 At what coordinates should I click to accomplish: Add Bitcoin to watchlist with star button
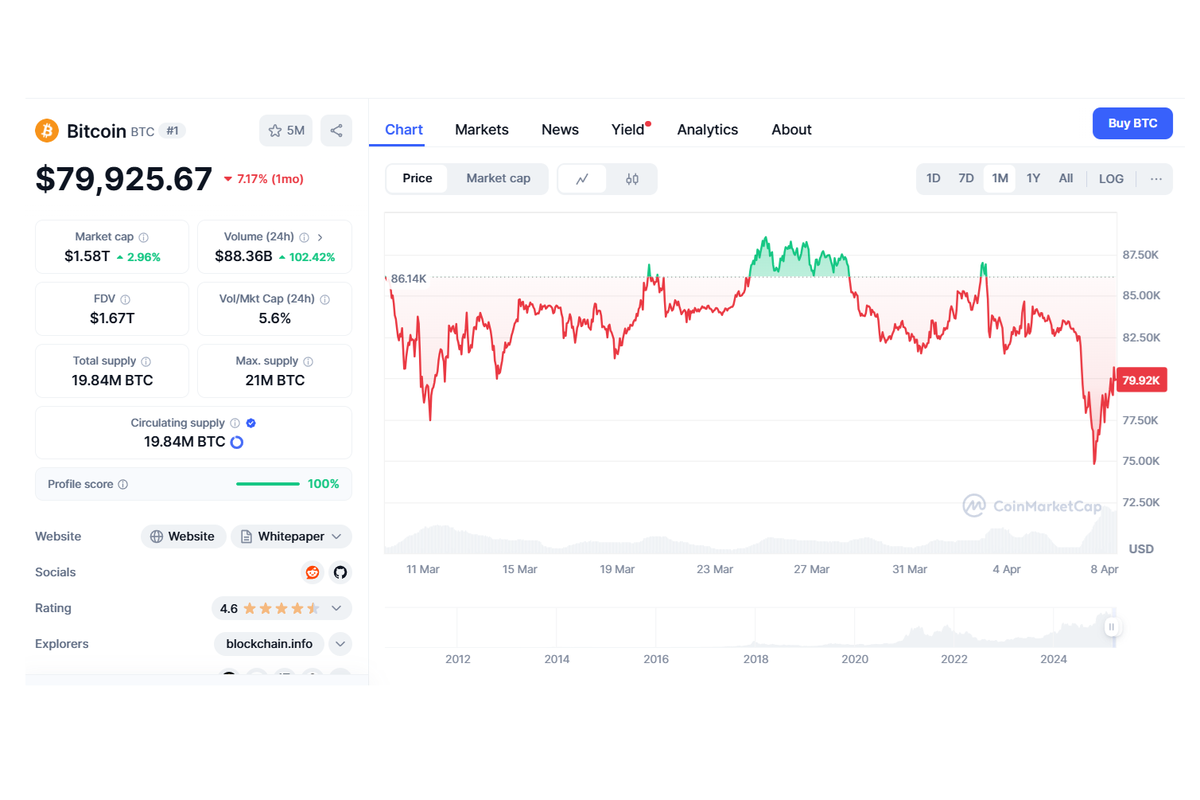[x=286, y=131]
